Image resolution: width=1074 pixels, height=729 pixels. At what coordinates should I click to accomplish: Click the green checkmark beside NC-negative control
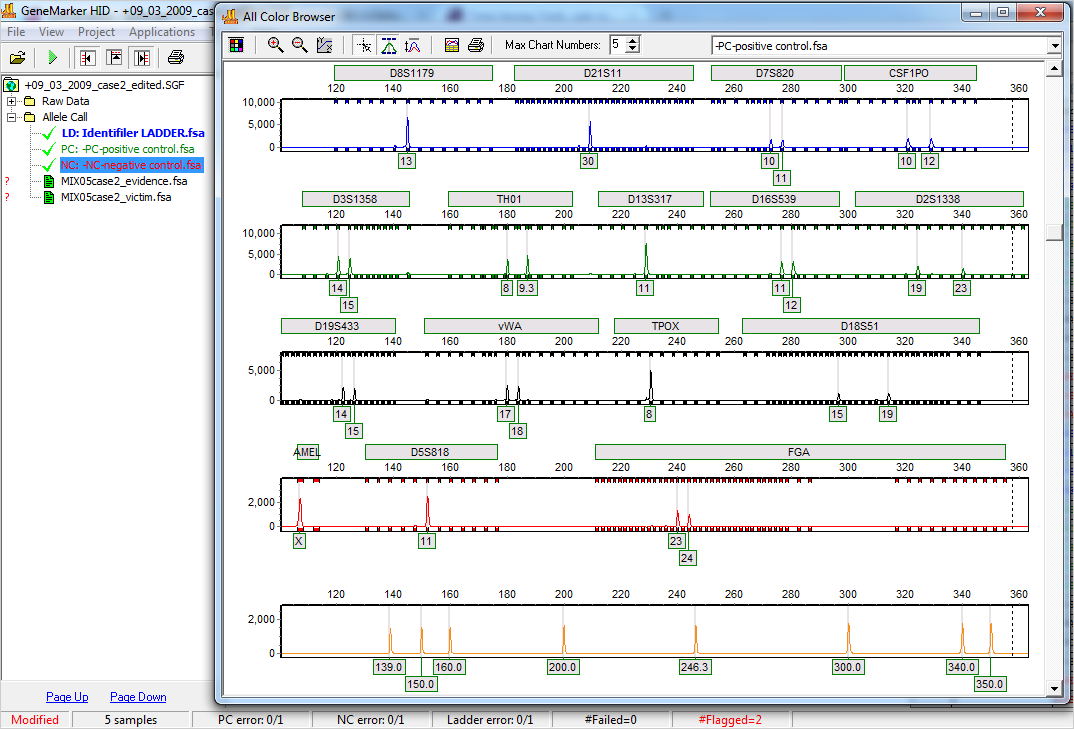coord(49,165)
